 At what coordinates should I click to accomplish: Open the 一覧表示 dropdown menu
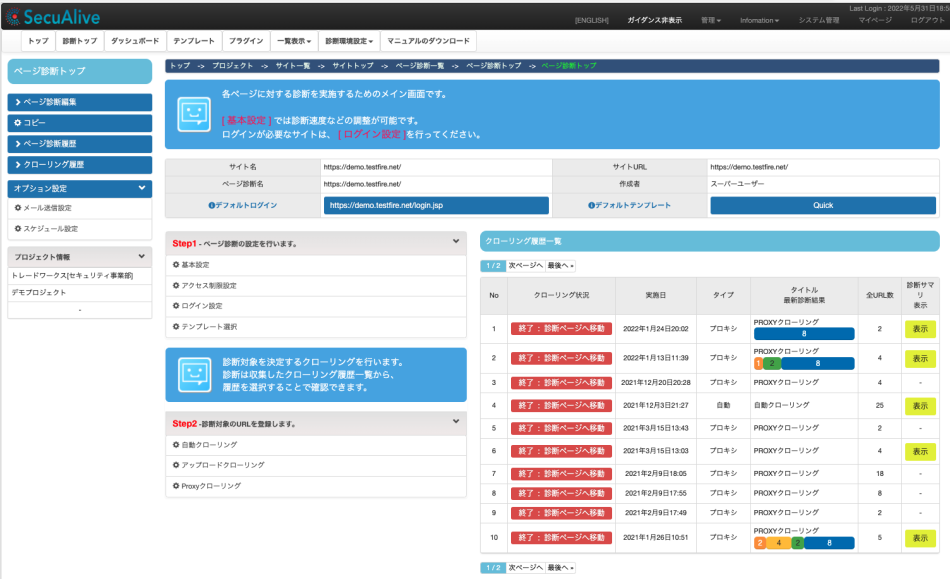click(294, 41)
